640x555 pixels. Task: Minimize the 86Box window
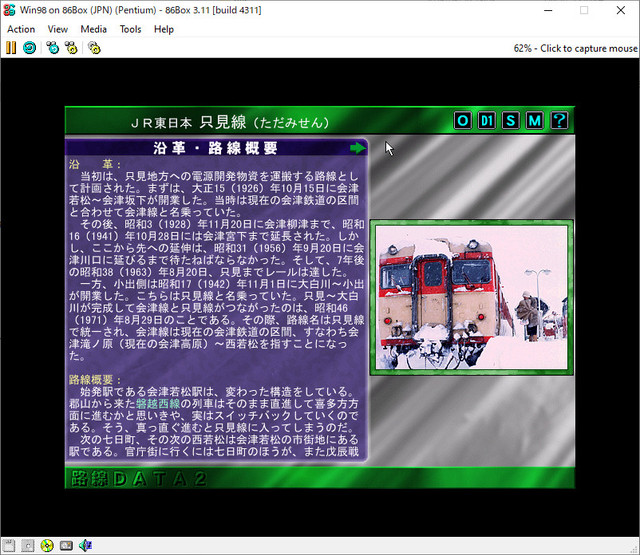click(548, 10)
